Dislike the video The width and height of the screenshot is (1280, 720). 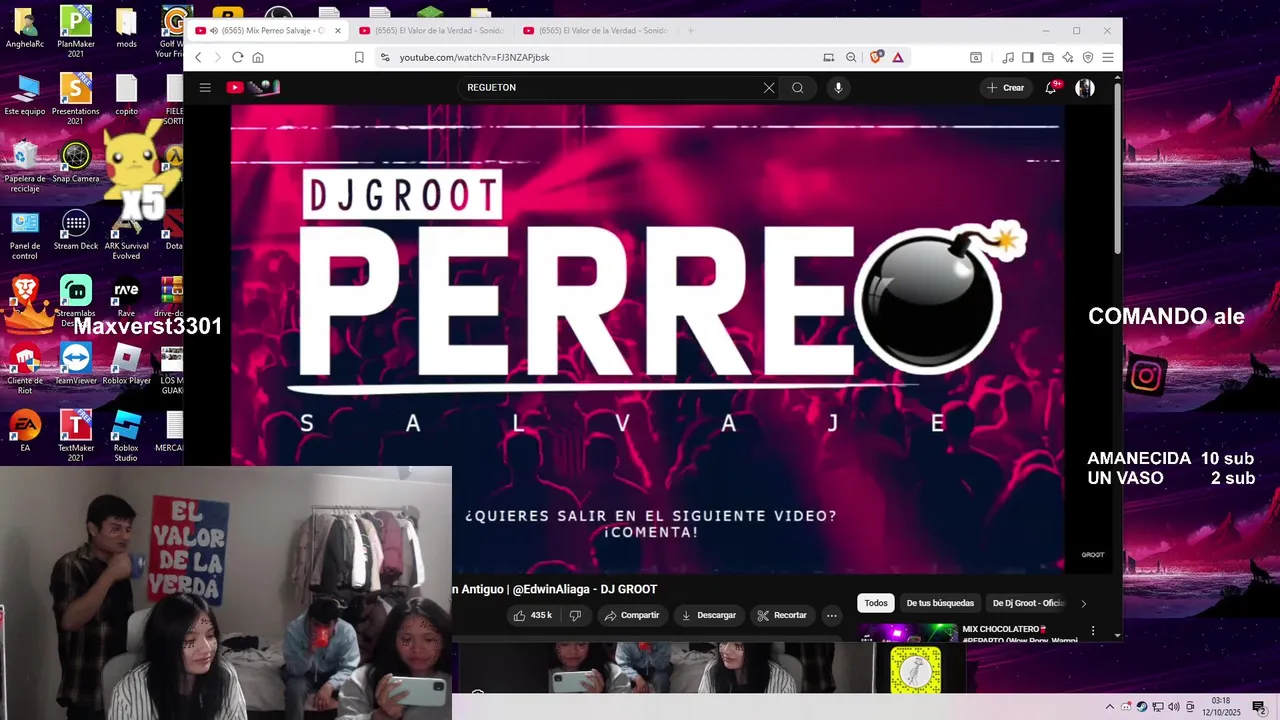click(x=575, y=616)
